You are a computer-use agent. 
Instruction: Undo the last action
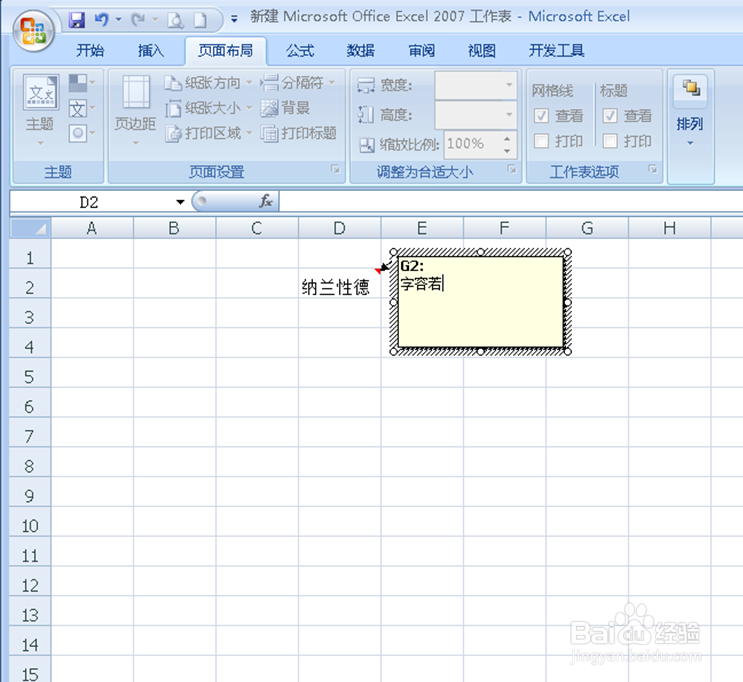point(101,20)
